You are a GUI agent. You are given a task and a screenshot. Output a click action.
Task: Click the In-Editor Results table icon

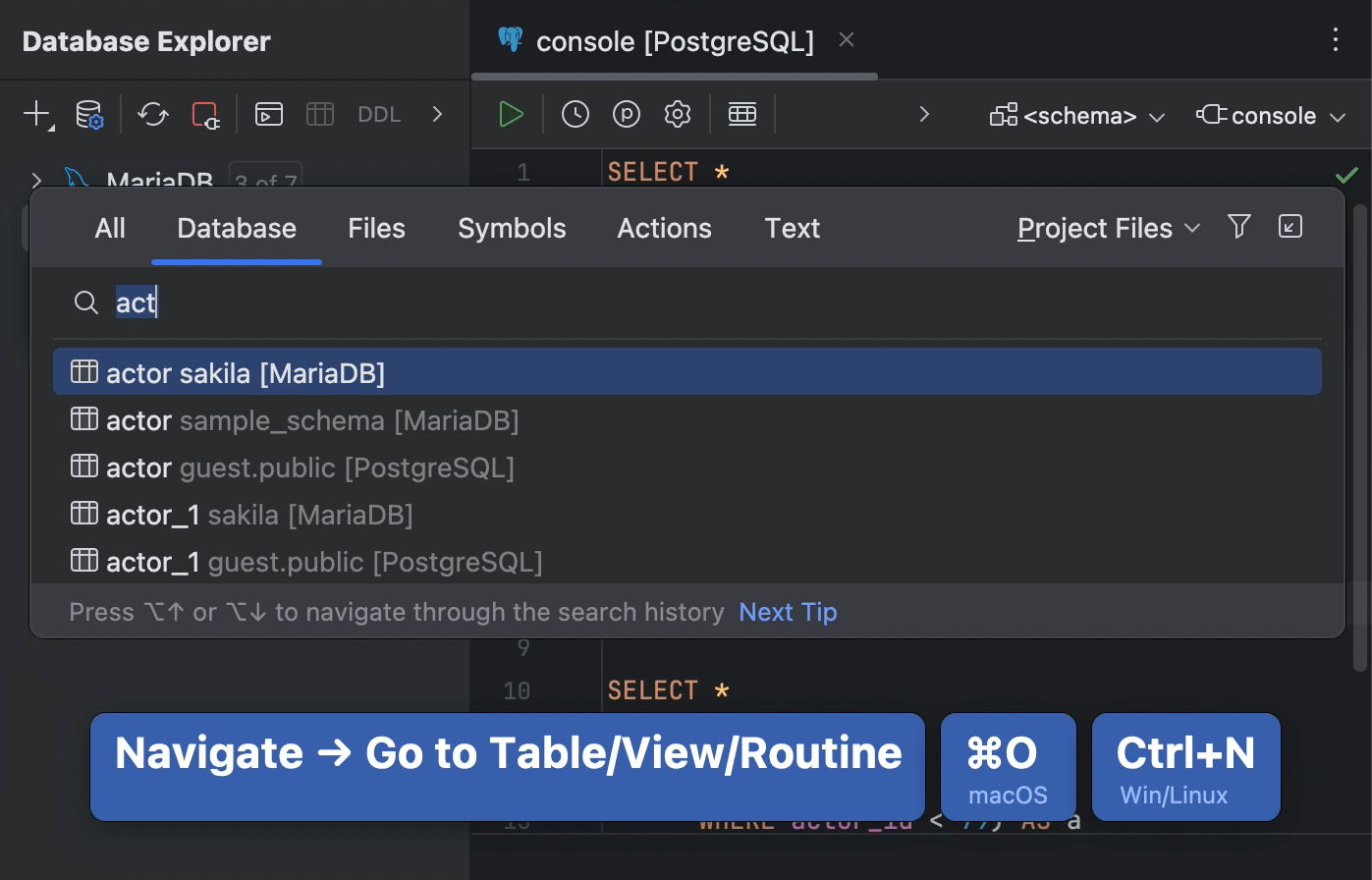coord(742,115)
